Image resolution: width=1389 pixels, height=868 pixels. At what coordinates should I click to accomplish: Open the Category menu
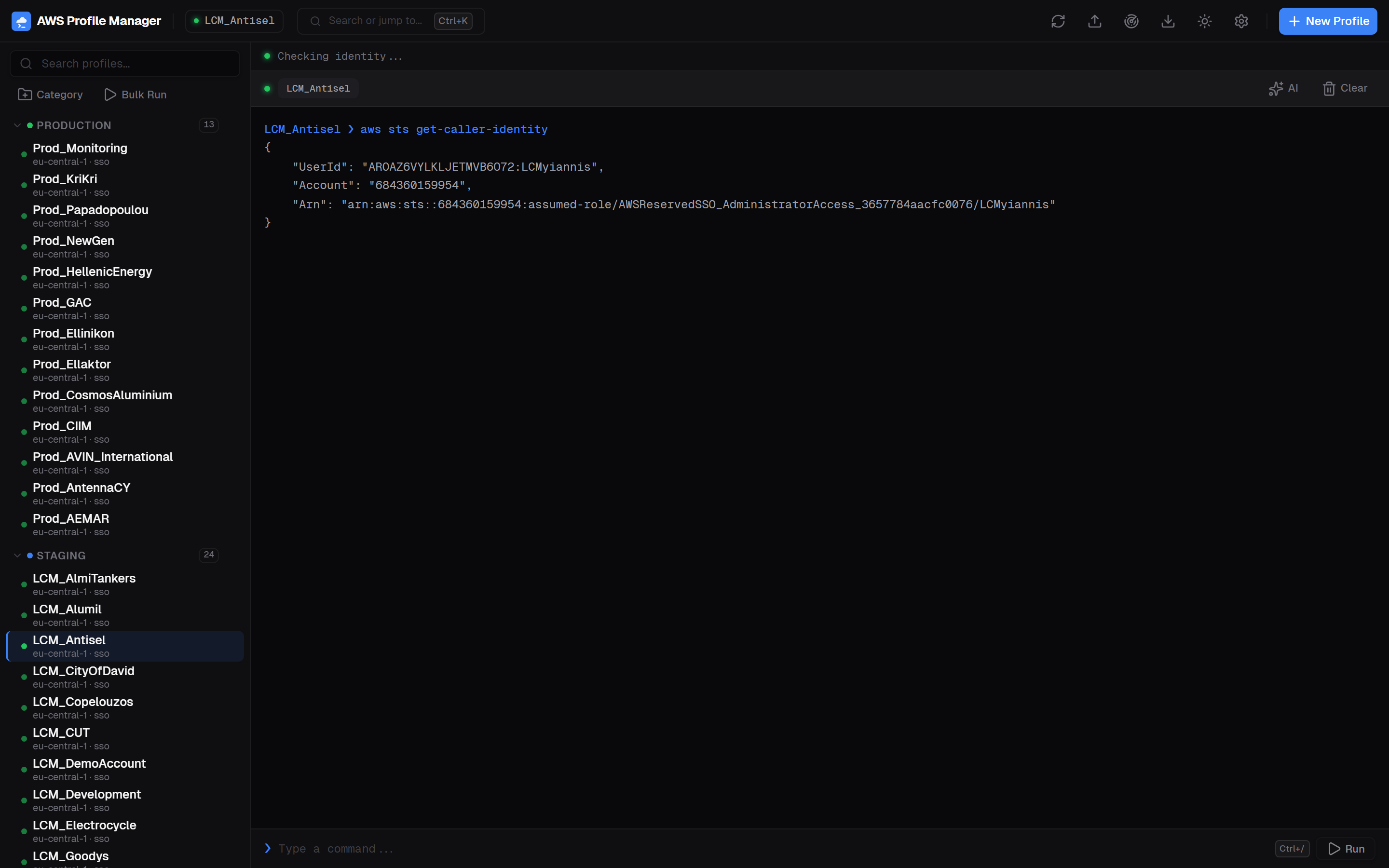50,94
